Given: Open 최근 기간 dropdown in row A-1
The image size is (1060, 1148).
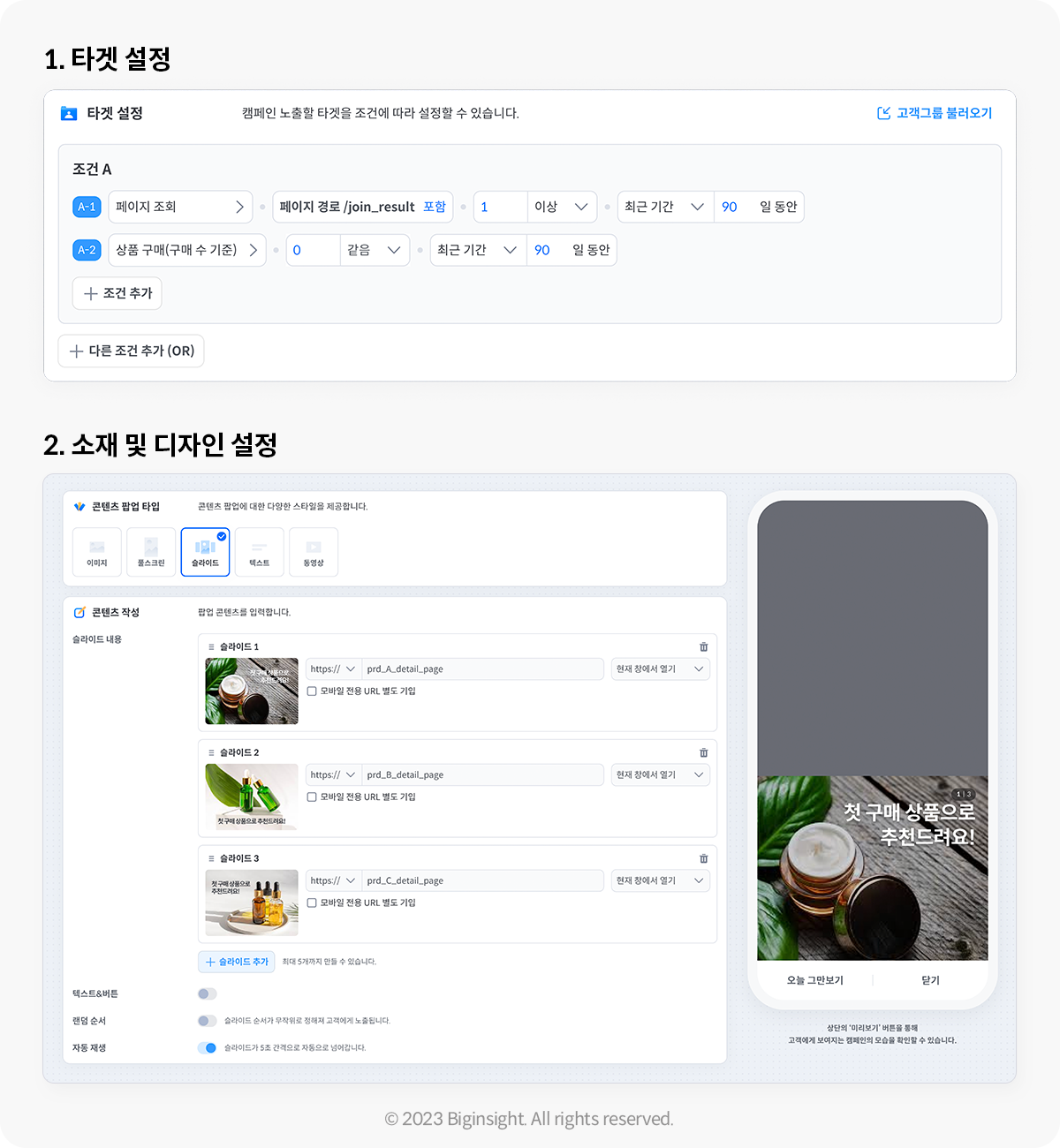Looking at the screenshot, I should tap(665, 207).
